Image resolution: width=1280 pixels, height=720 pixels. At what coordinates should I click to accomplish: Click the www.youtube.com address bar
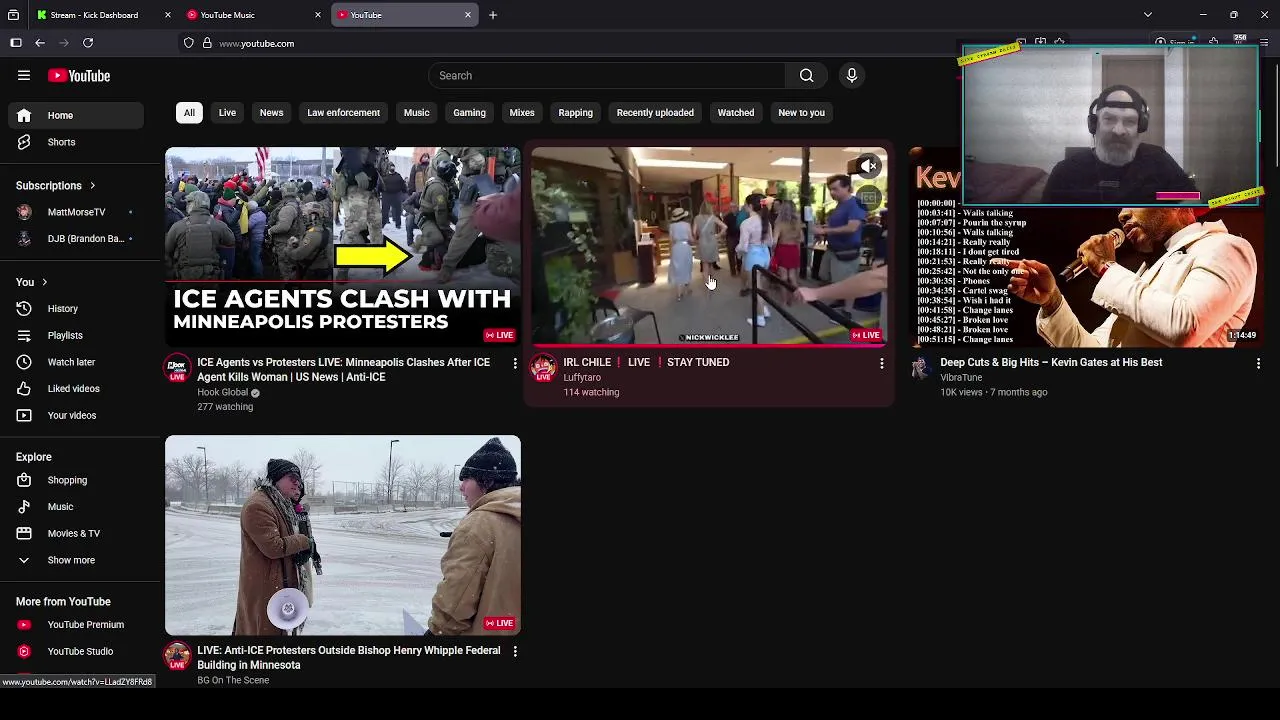256,44
